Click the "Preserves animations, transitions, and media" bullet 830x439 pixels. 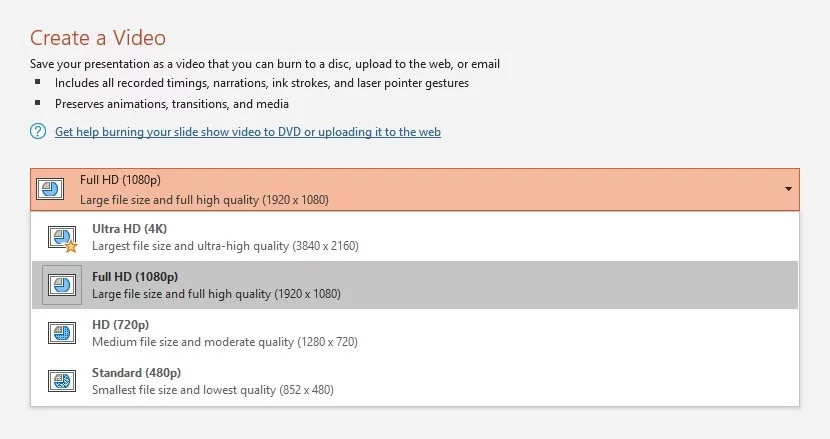click(172, 103)
